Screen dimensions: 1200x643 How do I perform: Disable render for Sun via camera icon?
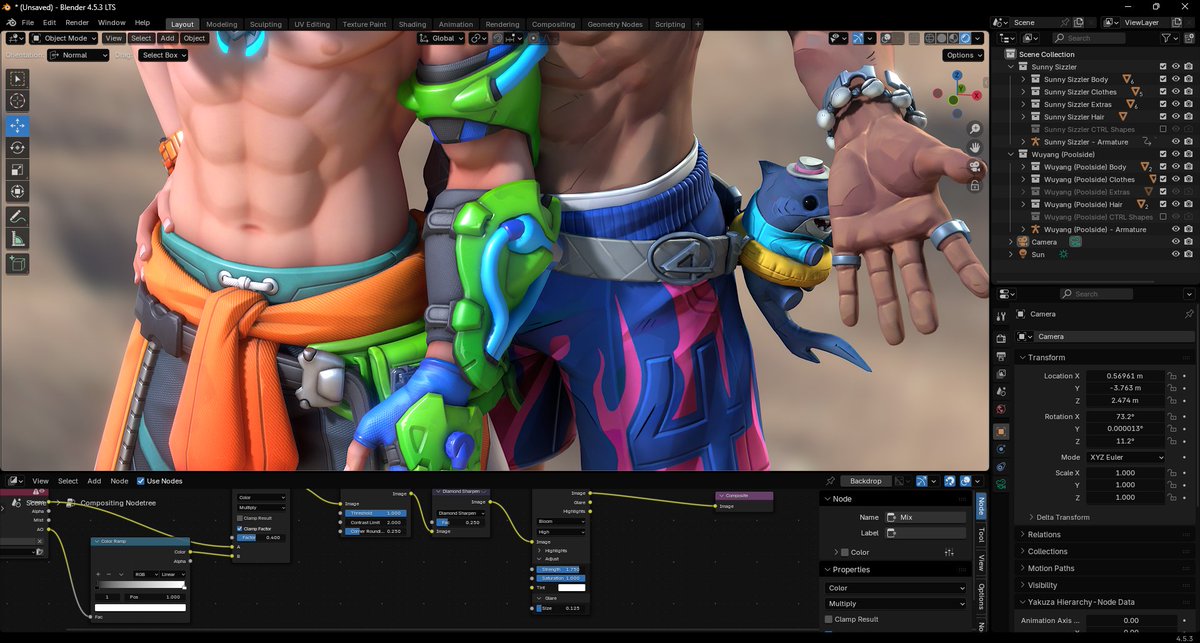click(1188, 254)
